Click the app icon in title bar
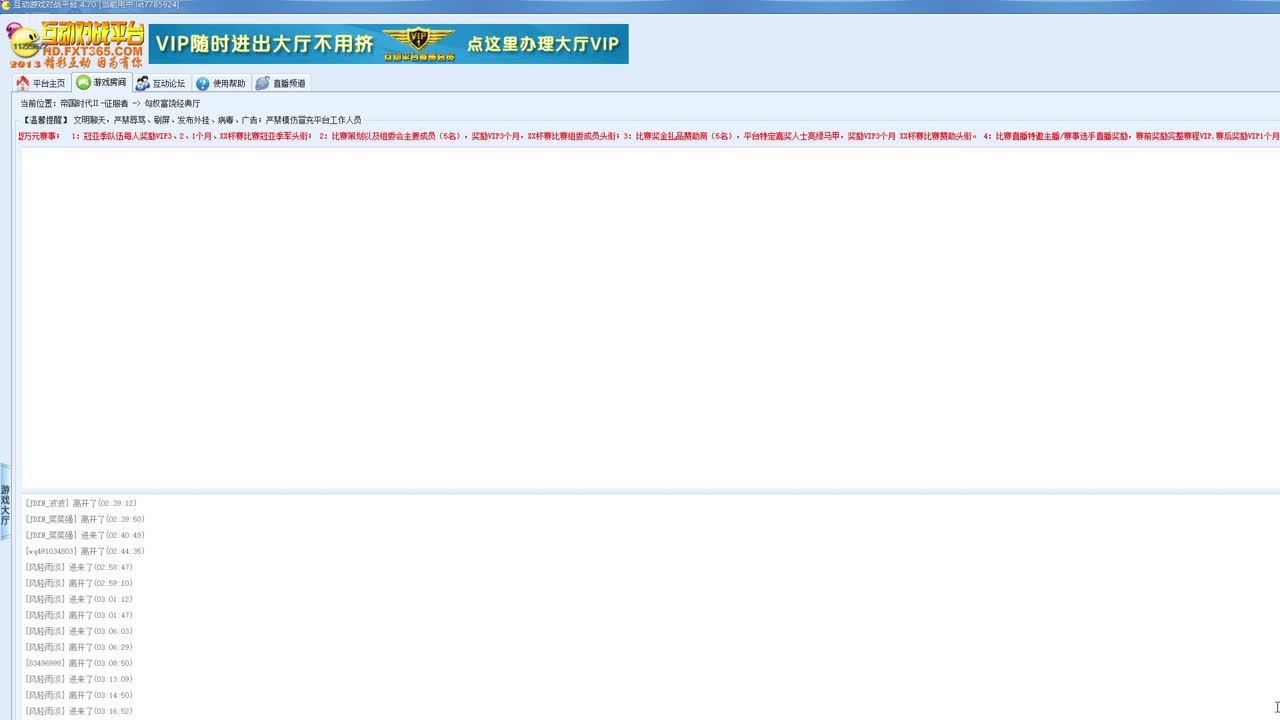Image resolution: width=1280 pixels, height=720 pixels. [x=6, y=5]
